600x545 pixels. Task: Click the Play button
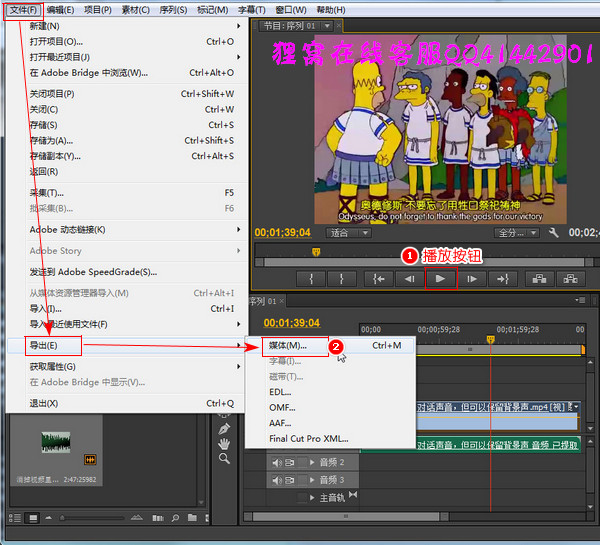440,279
